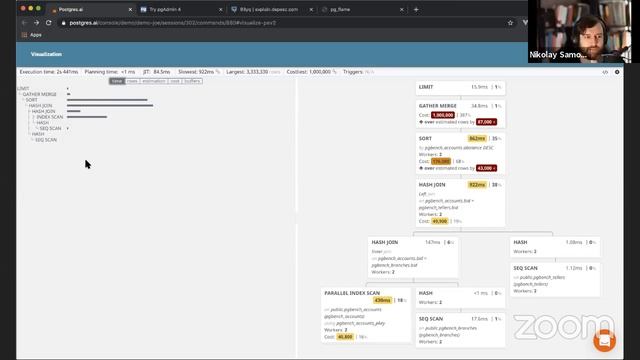Click GATHER MERGE cost badge 1,000,000

[x=443, y=115]
